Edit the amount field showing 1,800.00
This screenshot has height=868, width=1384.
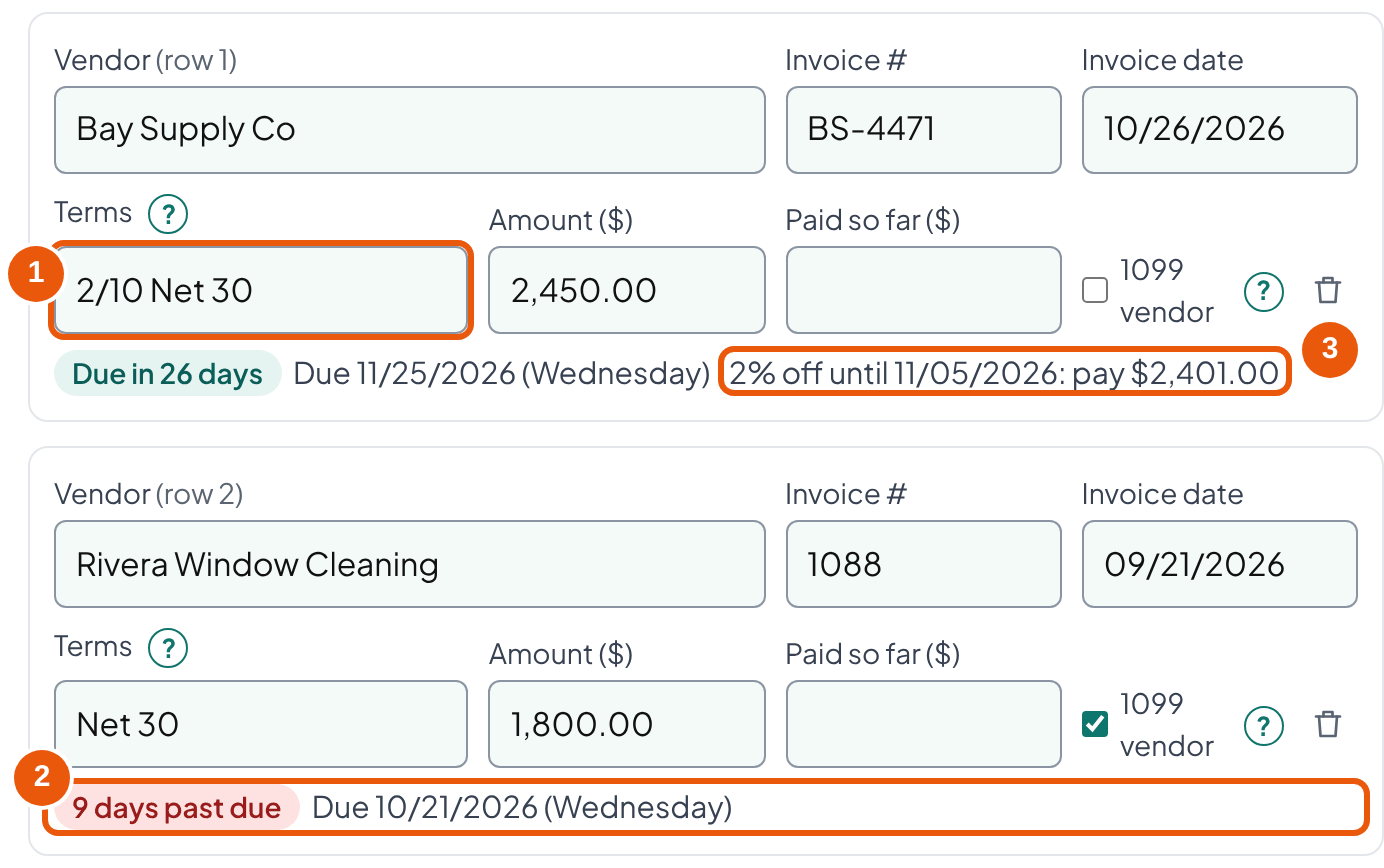pyautogui.click(x=627, y=724)
